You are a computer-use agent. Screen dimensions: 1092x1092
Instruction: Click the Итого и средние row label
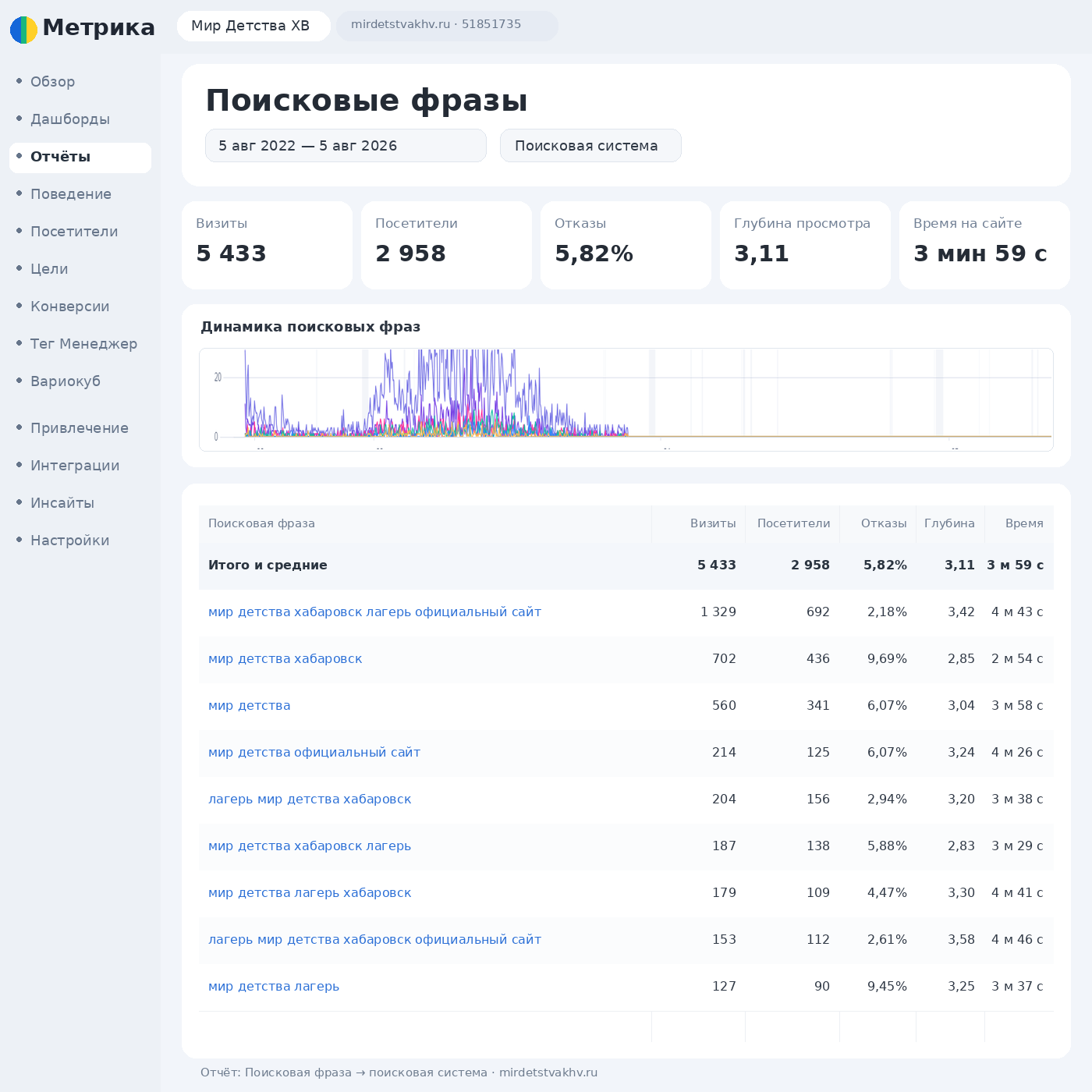coord(268,565)
